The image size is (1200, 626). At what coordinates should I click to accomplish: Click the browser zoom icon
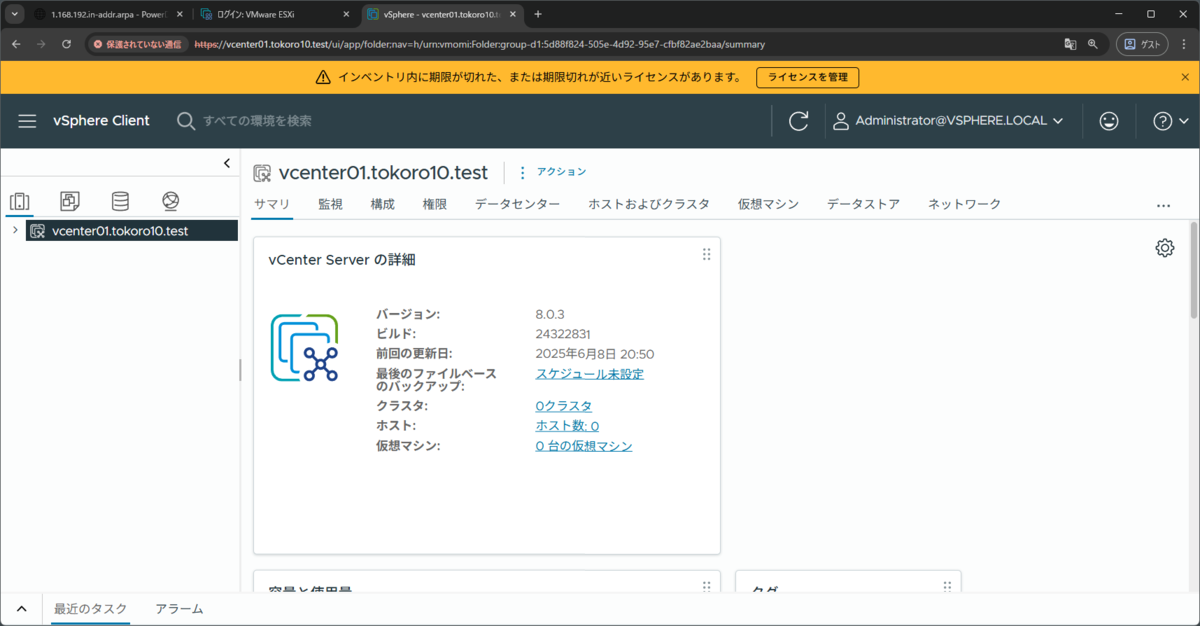click(x=1093, y=44)
